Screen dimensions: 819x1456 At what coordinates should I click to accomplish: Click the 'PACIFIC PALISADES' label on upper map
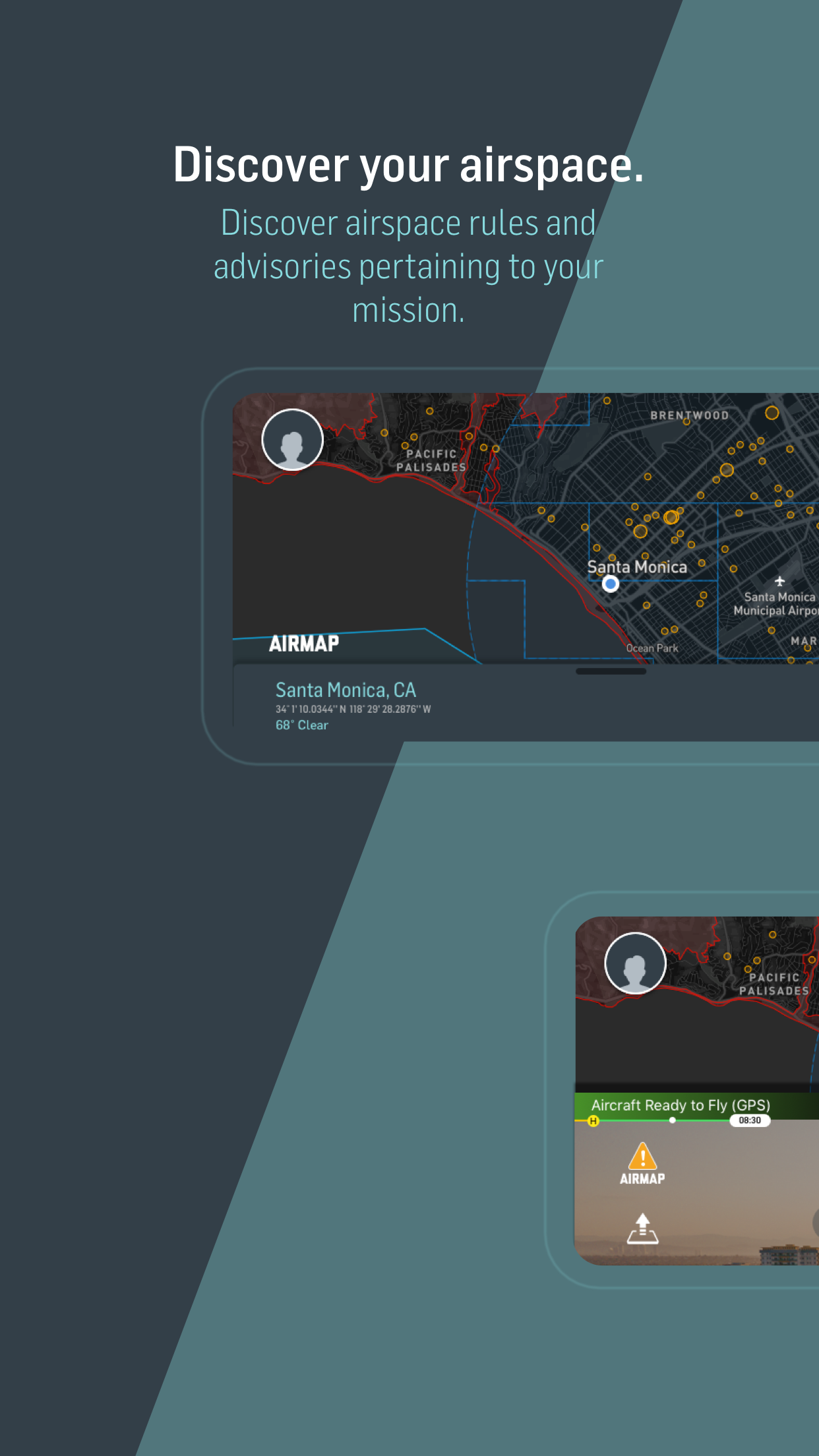[x=431, y=460]
